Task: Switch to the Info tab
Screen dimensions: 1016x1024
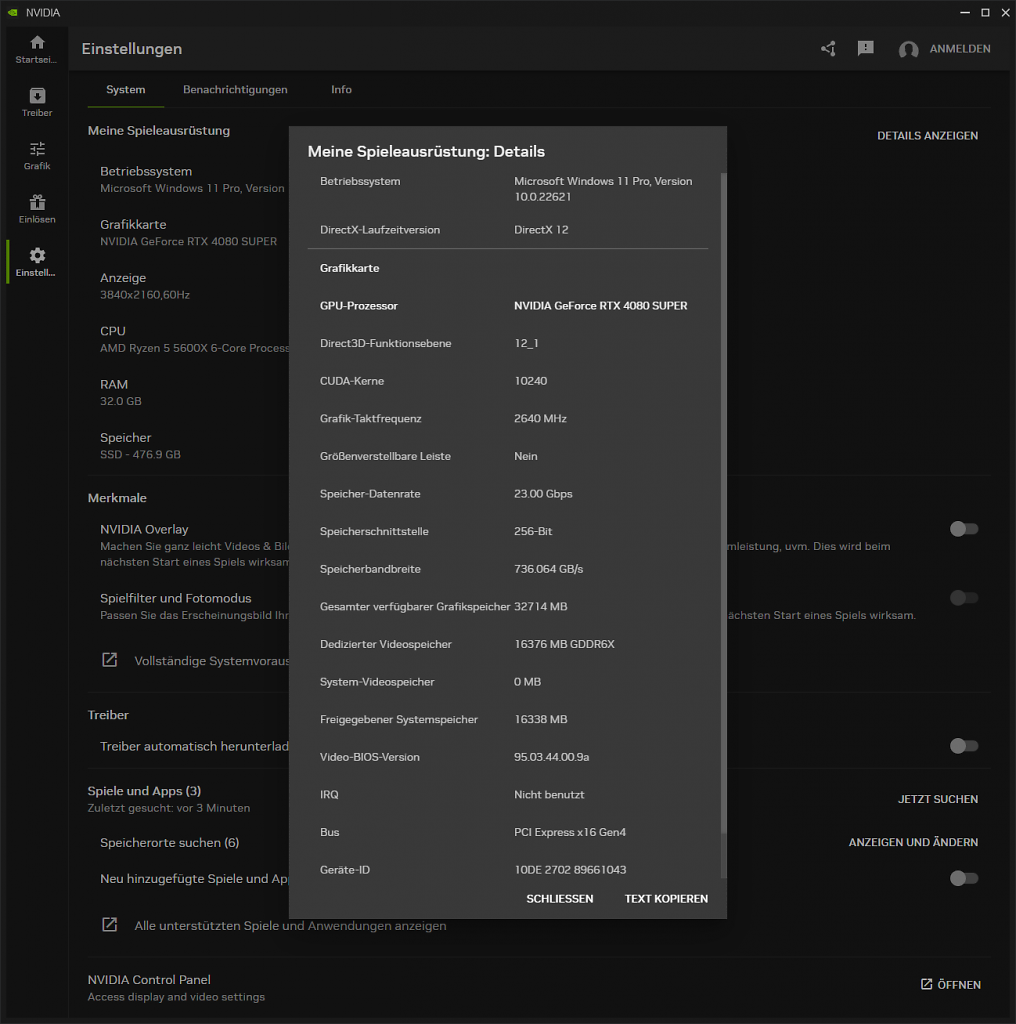Action: 341,90
